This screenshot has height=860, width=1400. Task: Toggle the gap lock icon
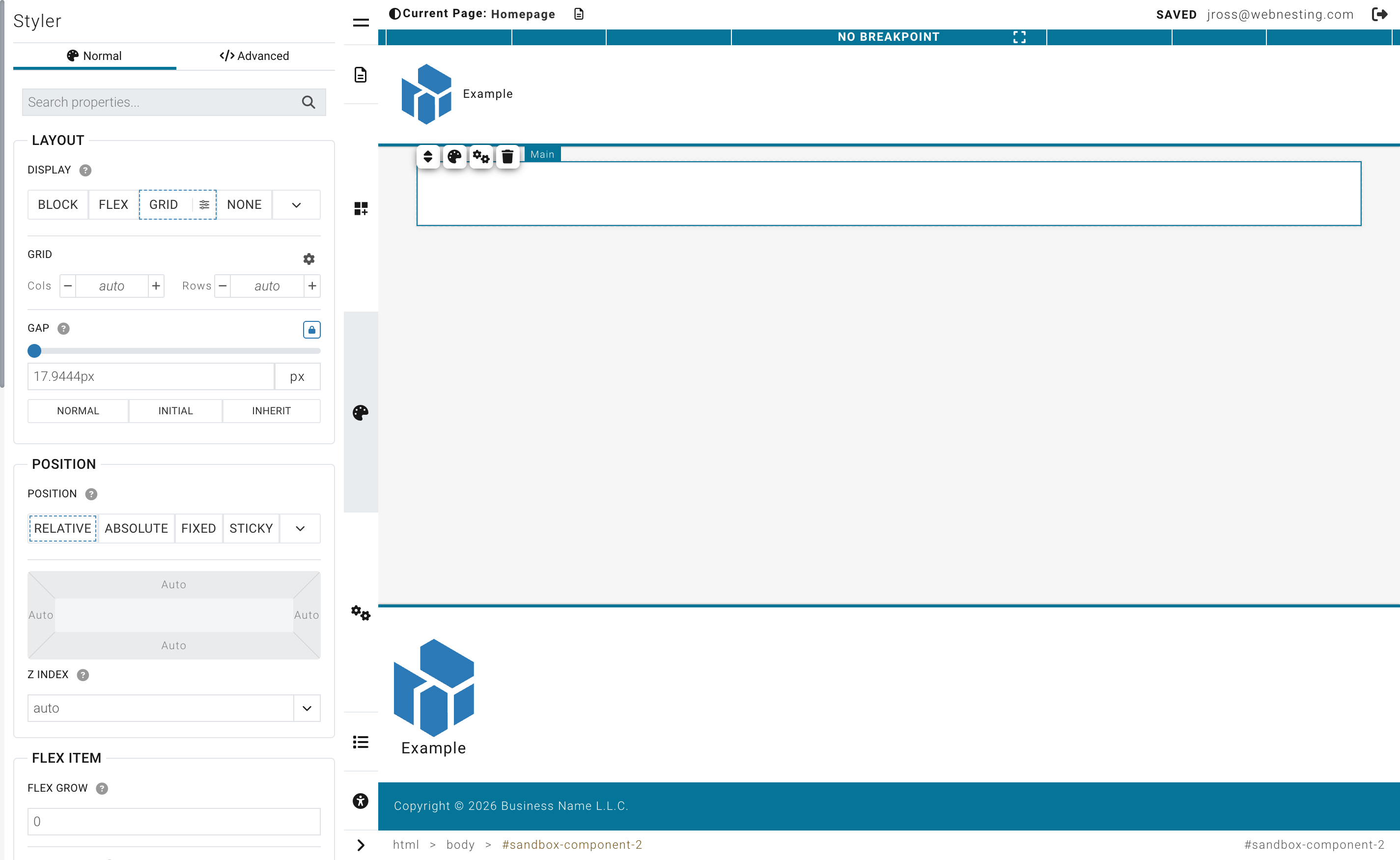311,329
